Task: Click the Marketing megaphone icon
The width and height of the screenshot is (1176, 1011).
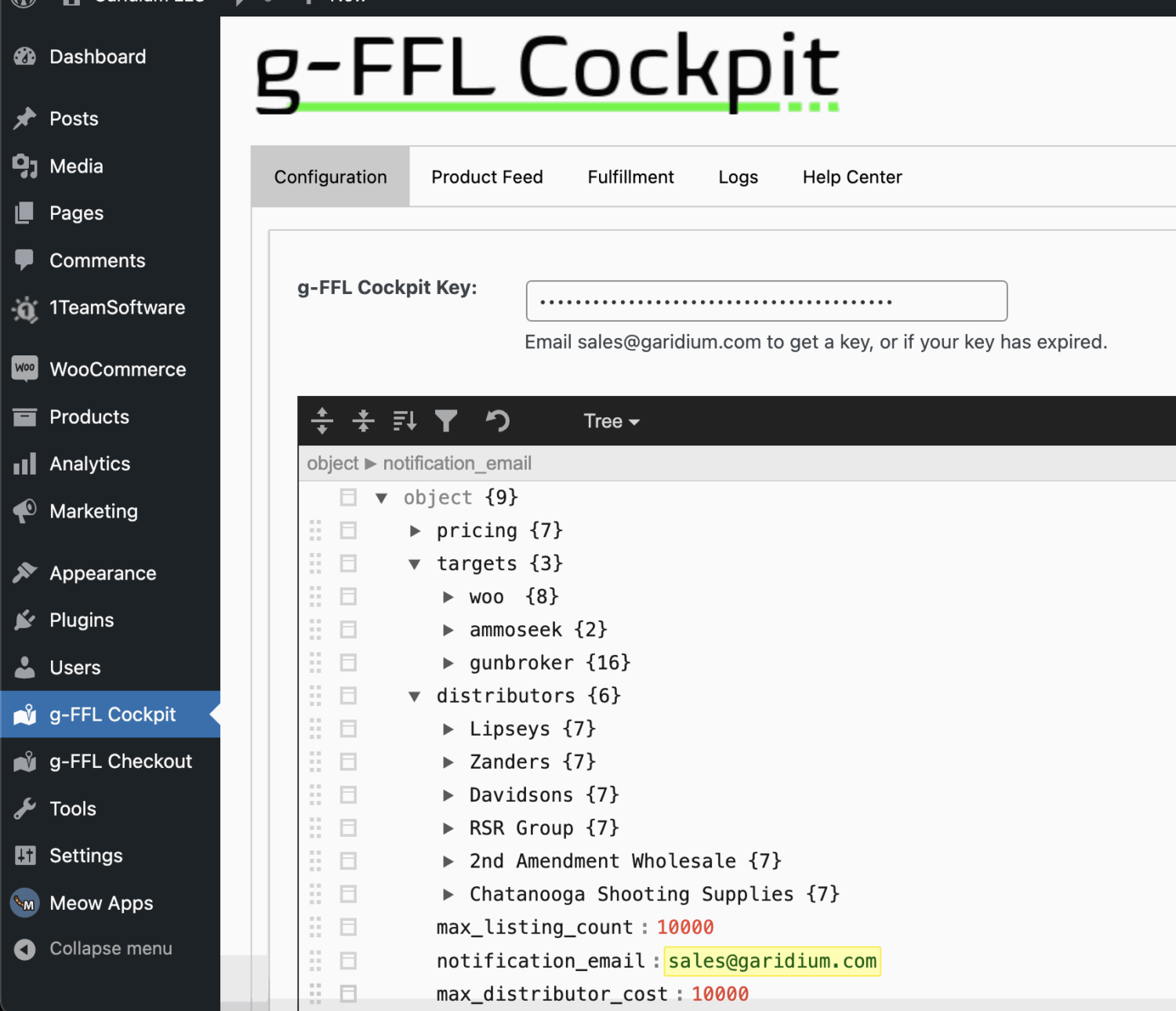Action: (25, 511)
